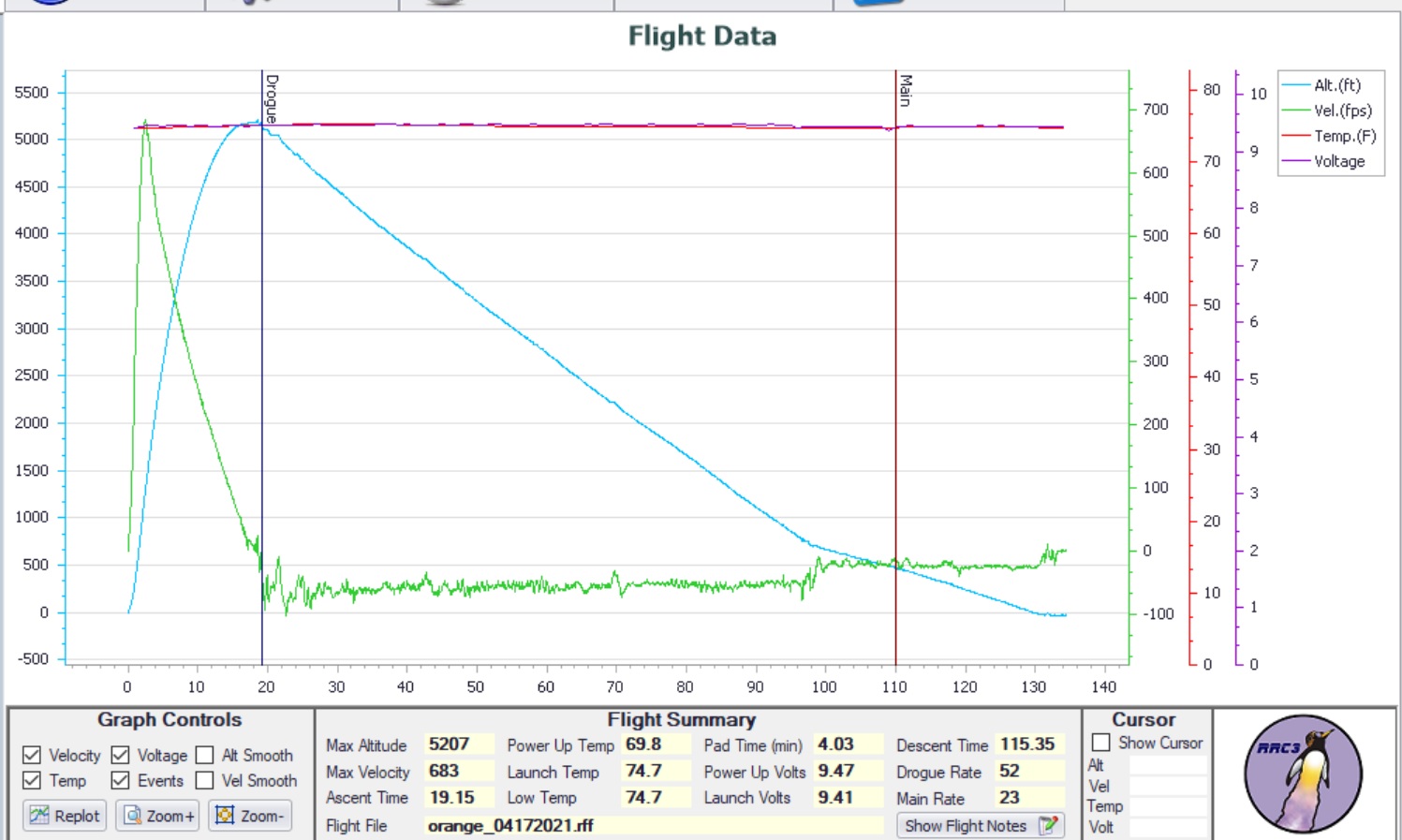Uncheck the Temp checkbox
This screenshot has width=1402, height=840.
[32, 780]
